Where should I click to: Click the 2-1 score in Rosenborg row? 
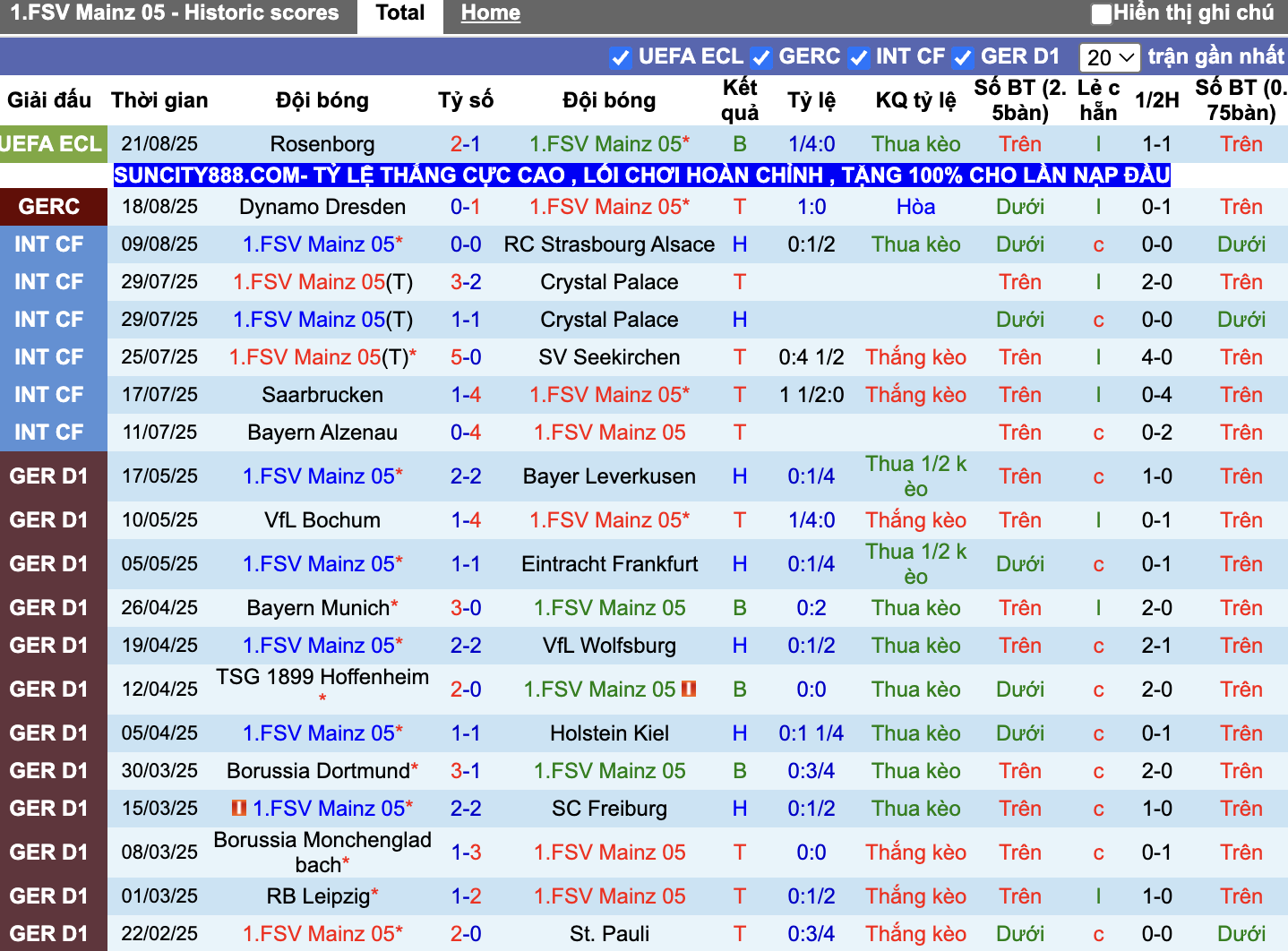[466, 144]
